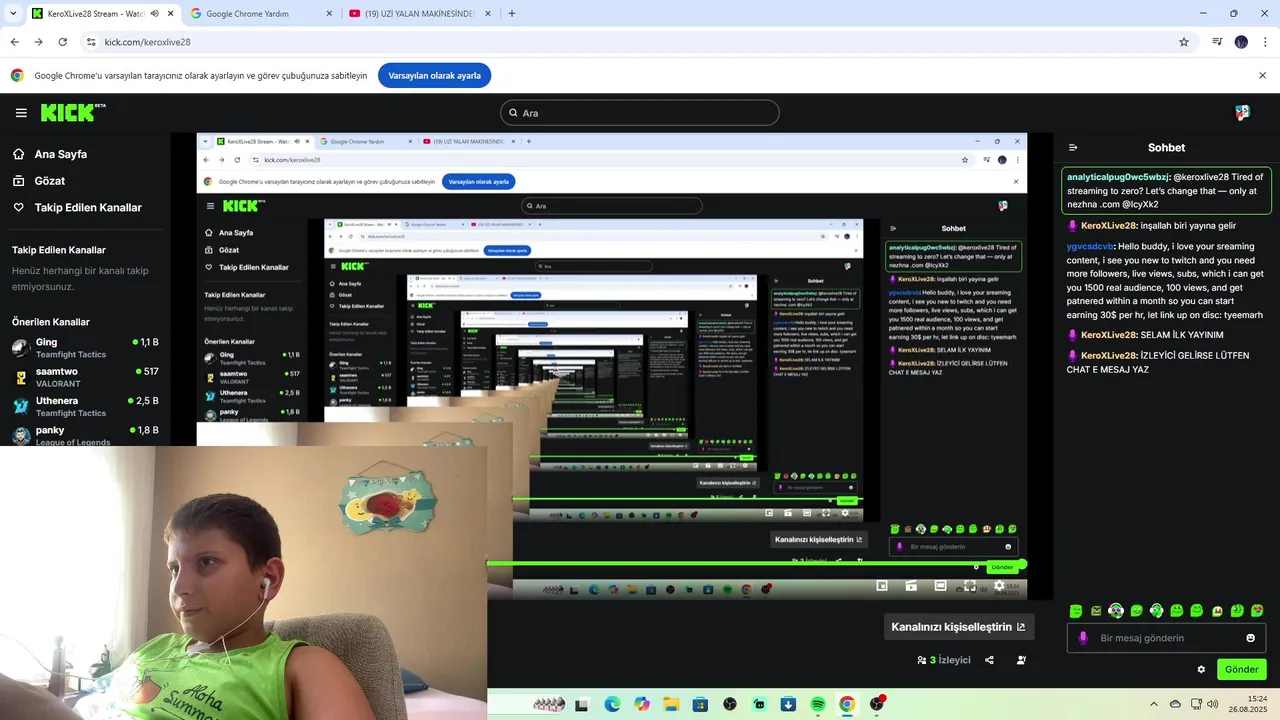Click the OneDrive cloud tray icon

coord(1175,704)
